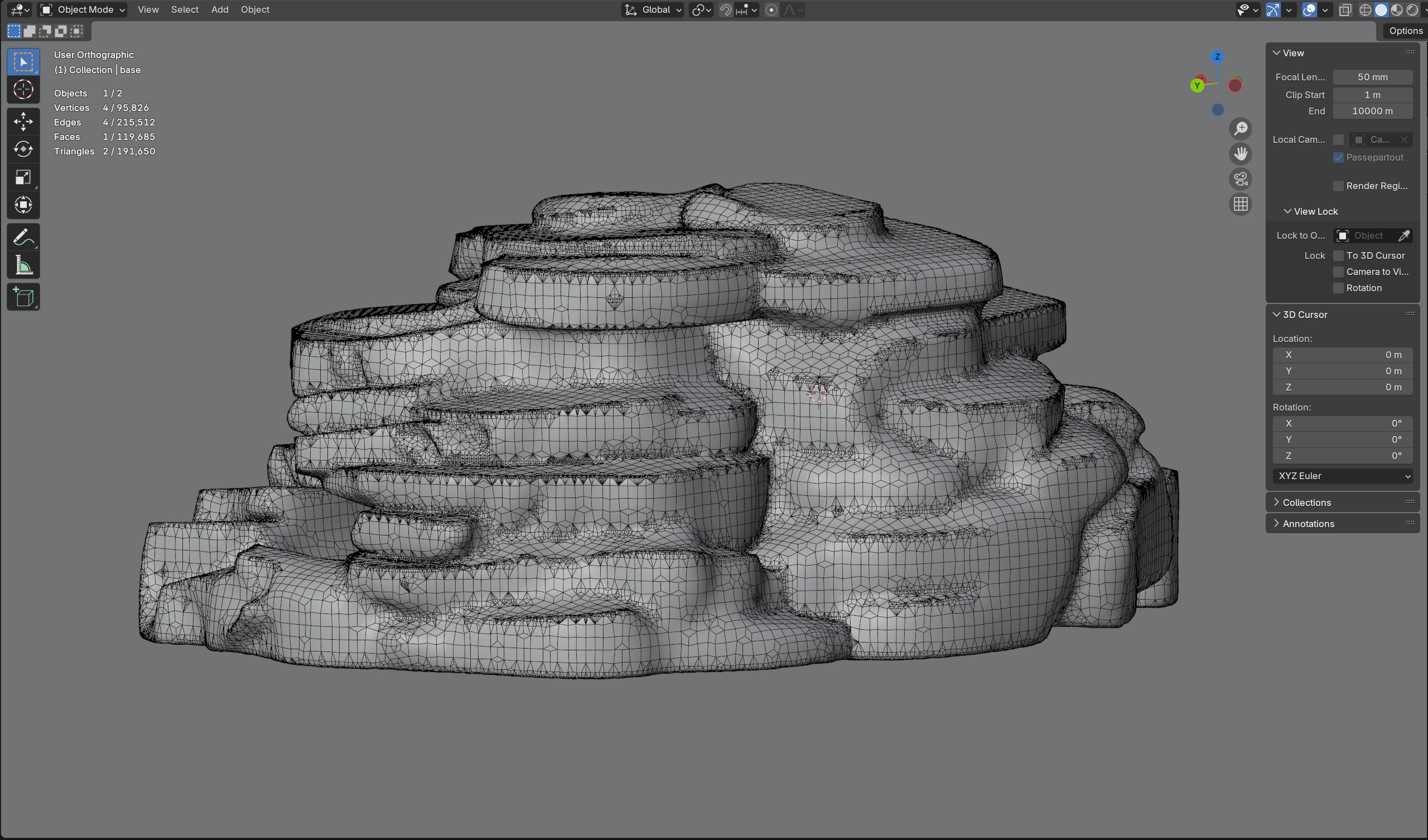The height and width of the screenshot is (840, 1428).
Task: Click the Clip Start 1 m field
Action: point(1372,95)
